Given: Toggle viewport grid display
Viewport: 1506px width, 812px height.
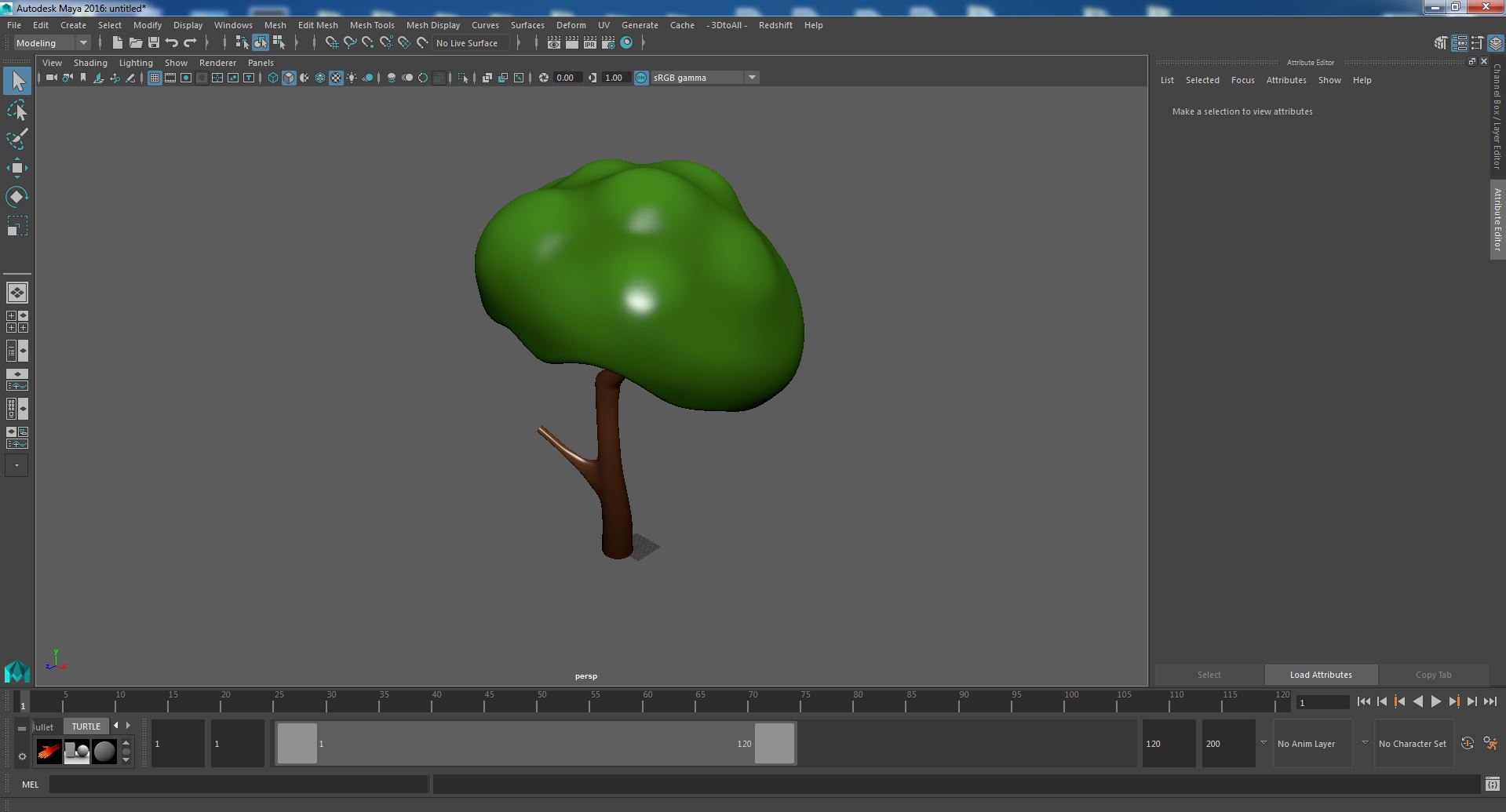Looking at the screenshot, I should point(155,78).
